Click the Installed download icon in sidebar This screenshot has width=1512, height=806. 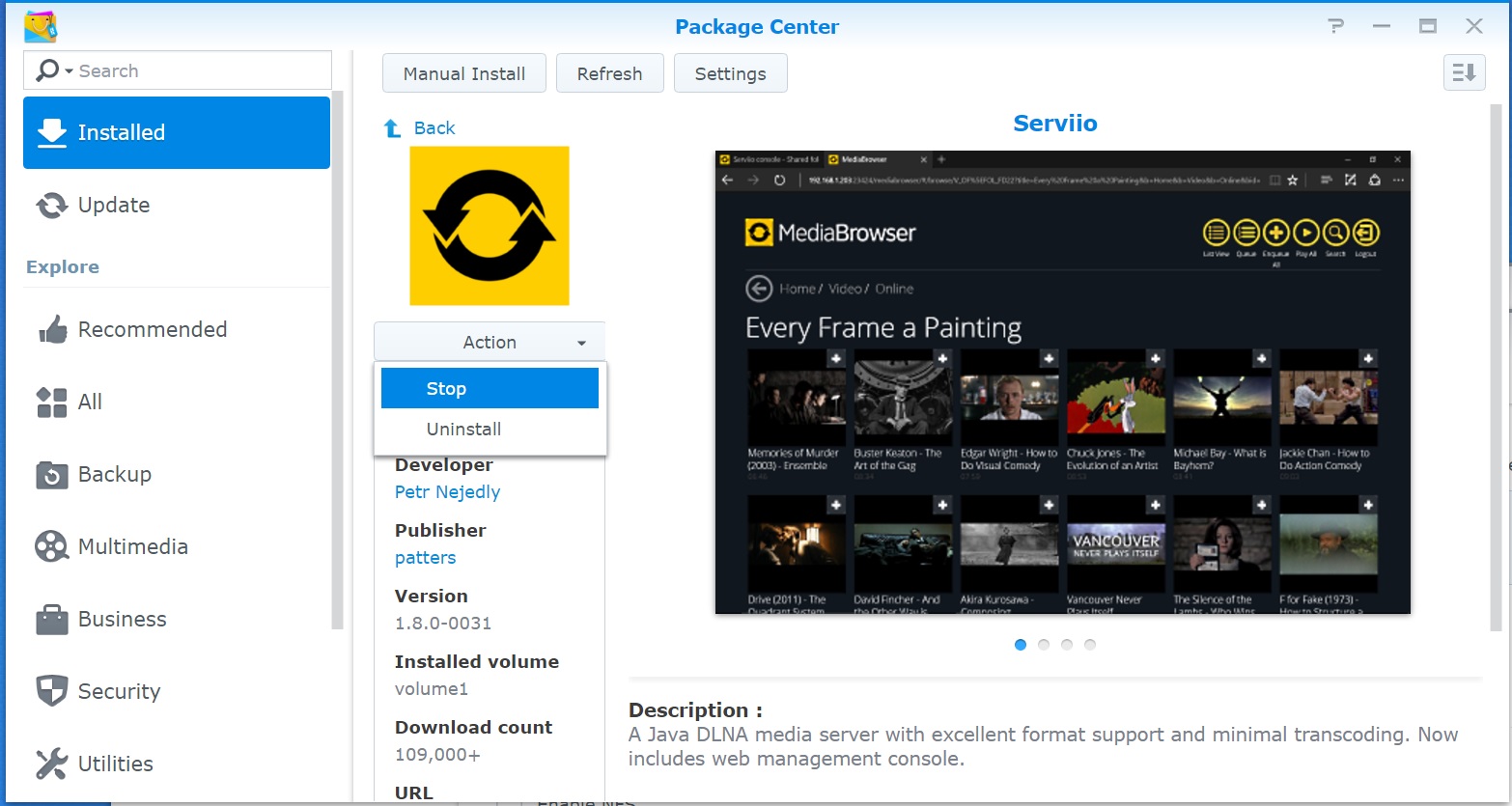coord(52,133)
